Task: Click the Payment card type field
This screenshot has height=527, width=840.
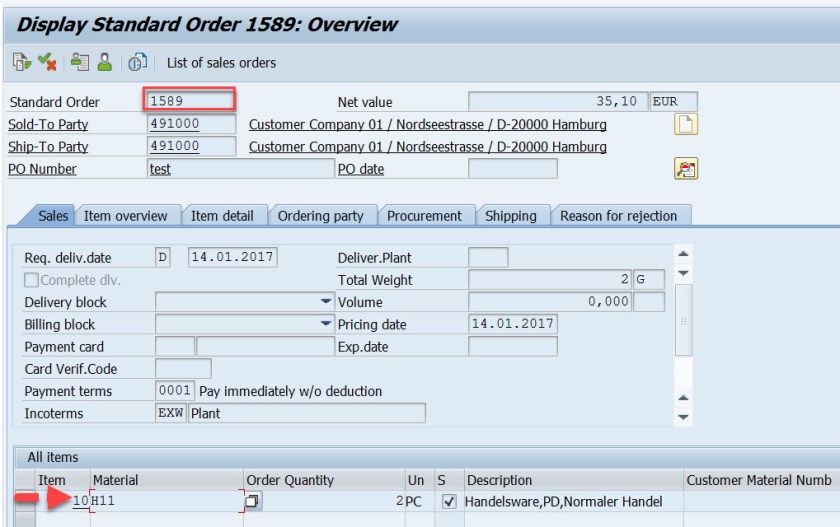Action: pyautogui.click(x=175, y=347)
